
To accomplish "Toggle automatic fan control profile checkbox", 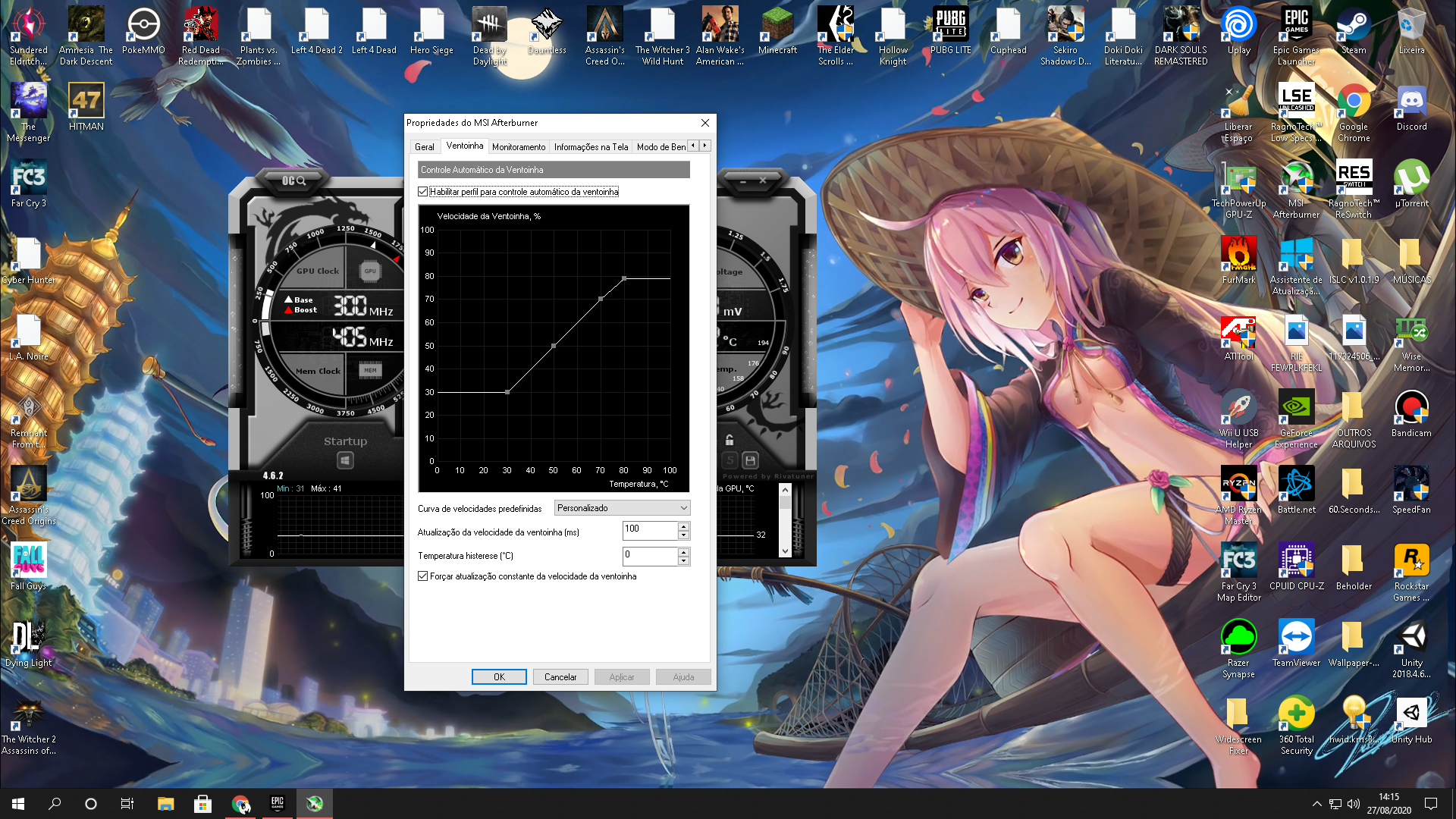I will (x=422, y=192).
